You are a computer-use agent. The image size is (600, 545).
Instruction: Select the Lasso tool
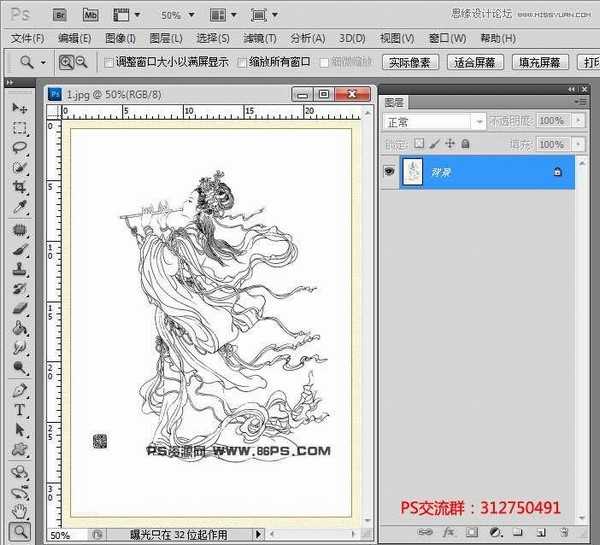[x=20, y=148]
